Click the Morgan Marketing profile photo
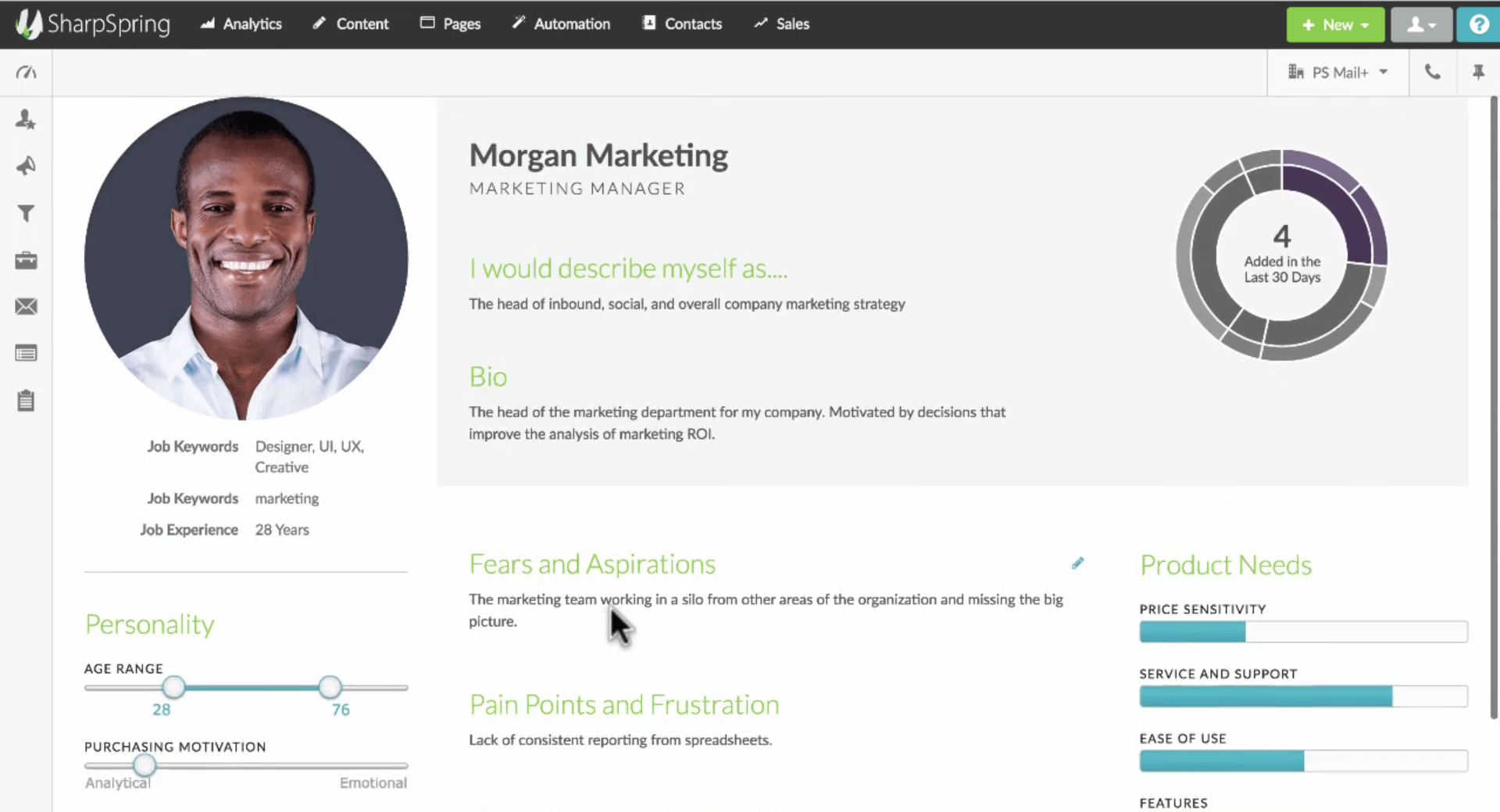 (246, 258)
